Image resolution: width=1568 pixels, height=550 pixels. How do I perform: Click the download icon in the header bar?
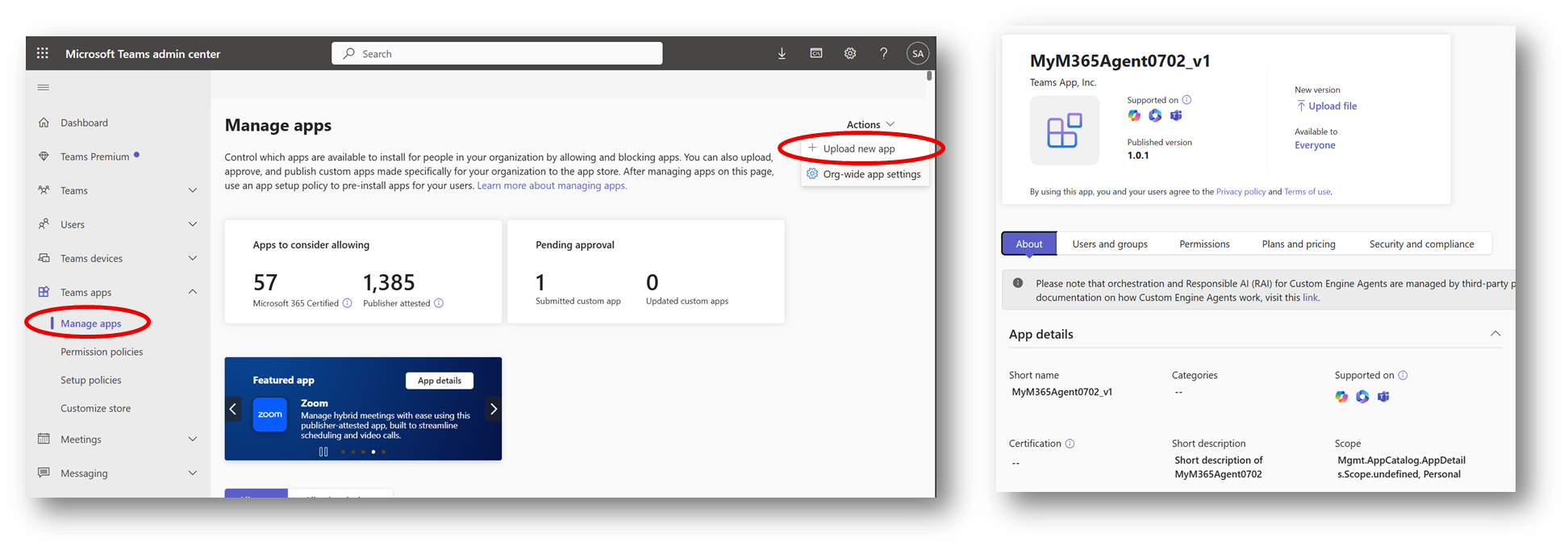tap(782, 53)
